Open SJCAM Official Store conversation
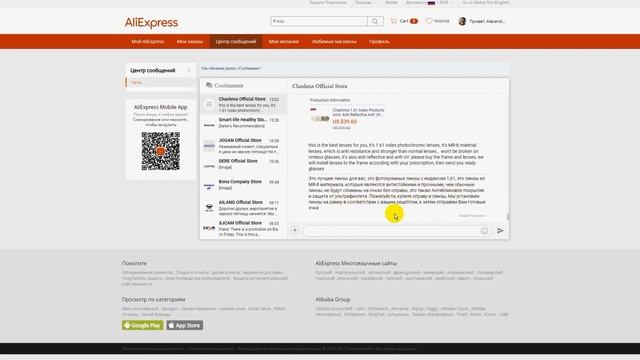640x360 pixels. coord(243,229)
